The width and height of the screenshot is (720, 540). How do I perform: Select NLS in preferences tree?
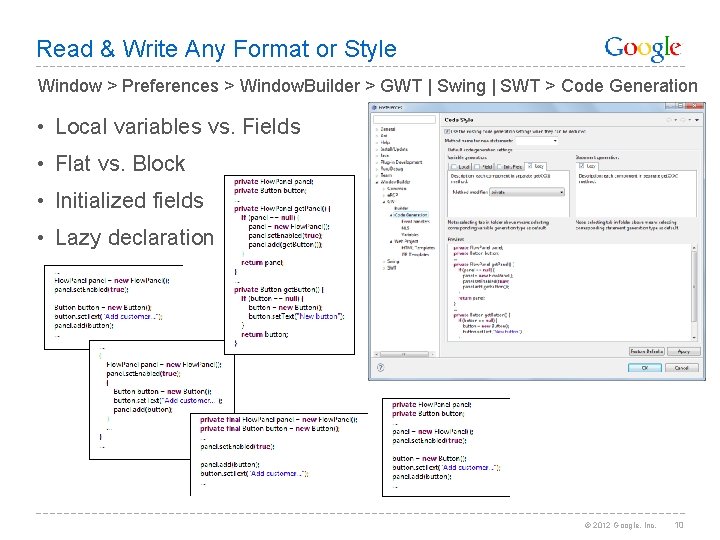(405, 228)
